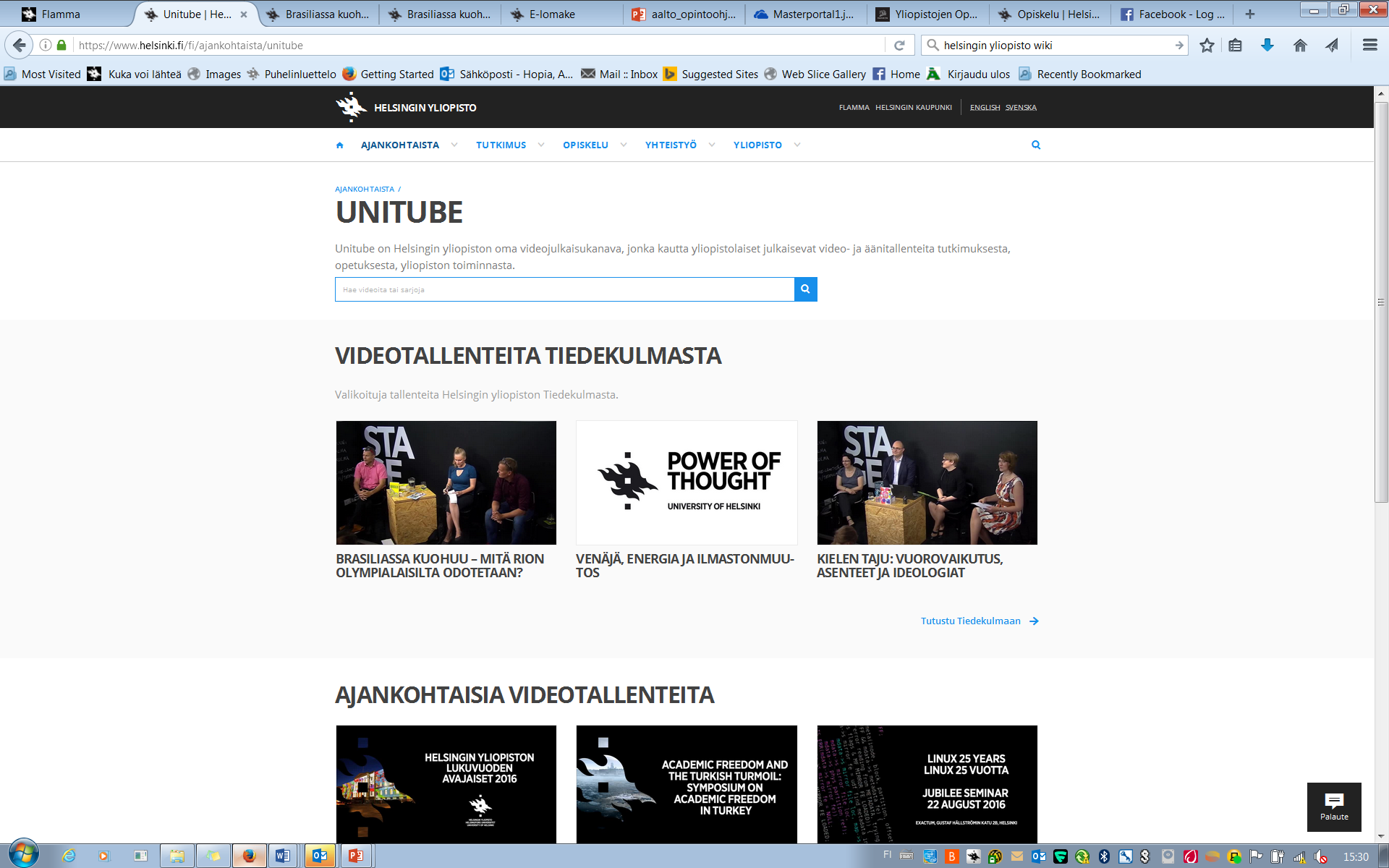Expand the Ajankohtaista menu chevron

pos(454,145)
